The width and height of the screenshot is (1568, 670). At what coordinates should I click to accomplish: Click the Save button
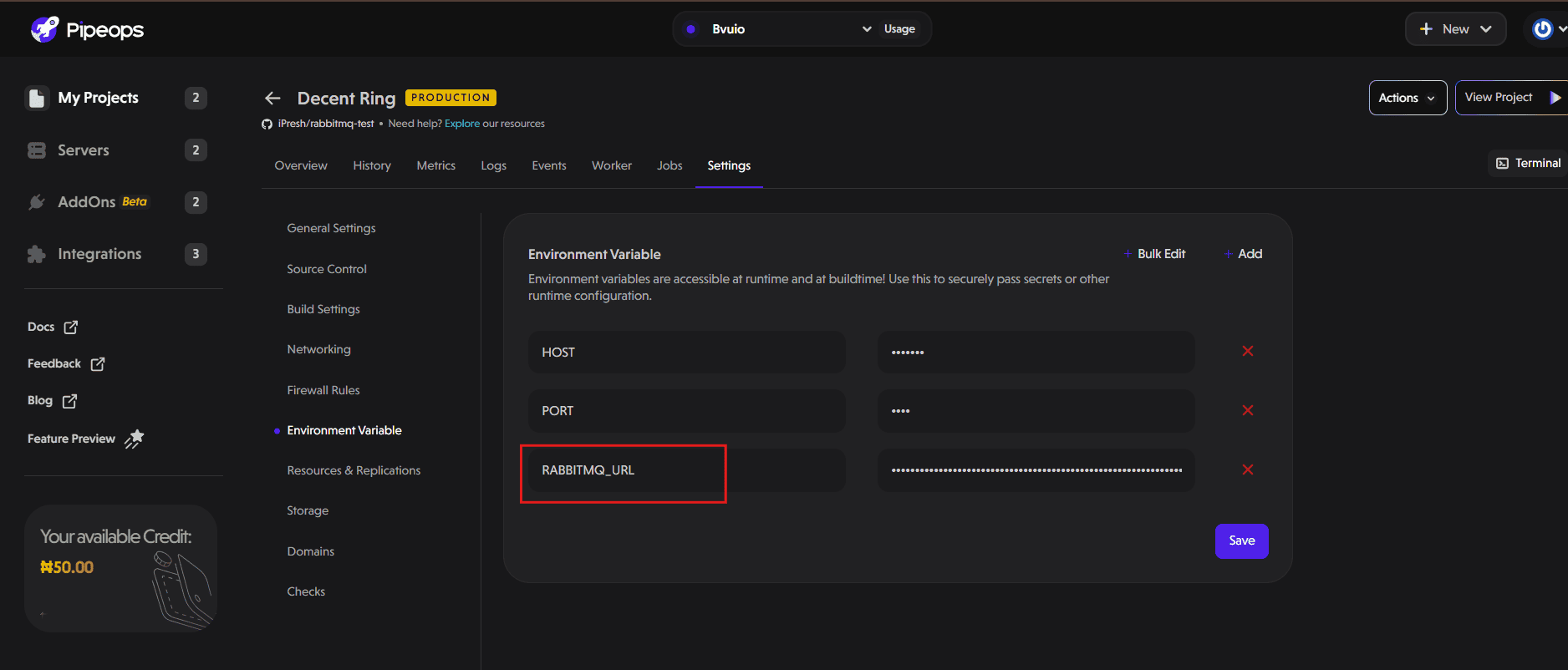click(x=1241, y=541)
